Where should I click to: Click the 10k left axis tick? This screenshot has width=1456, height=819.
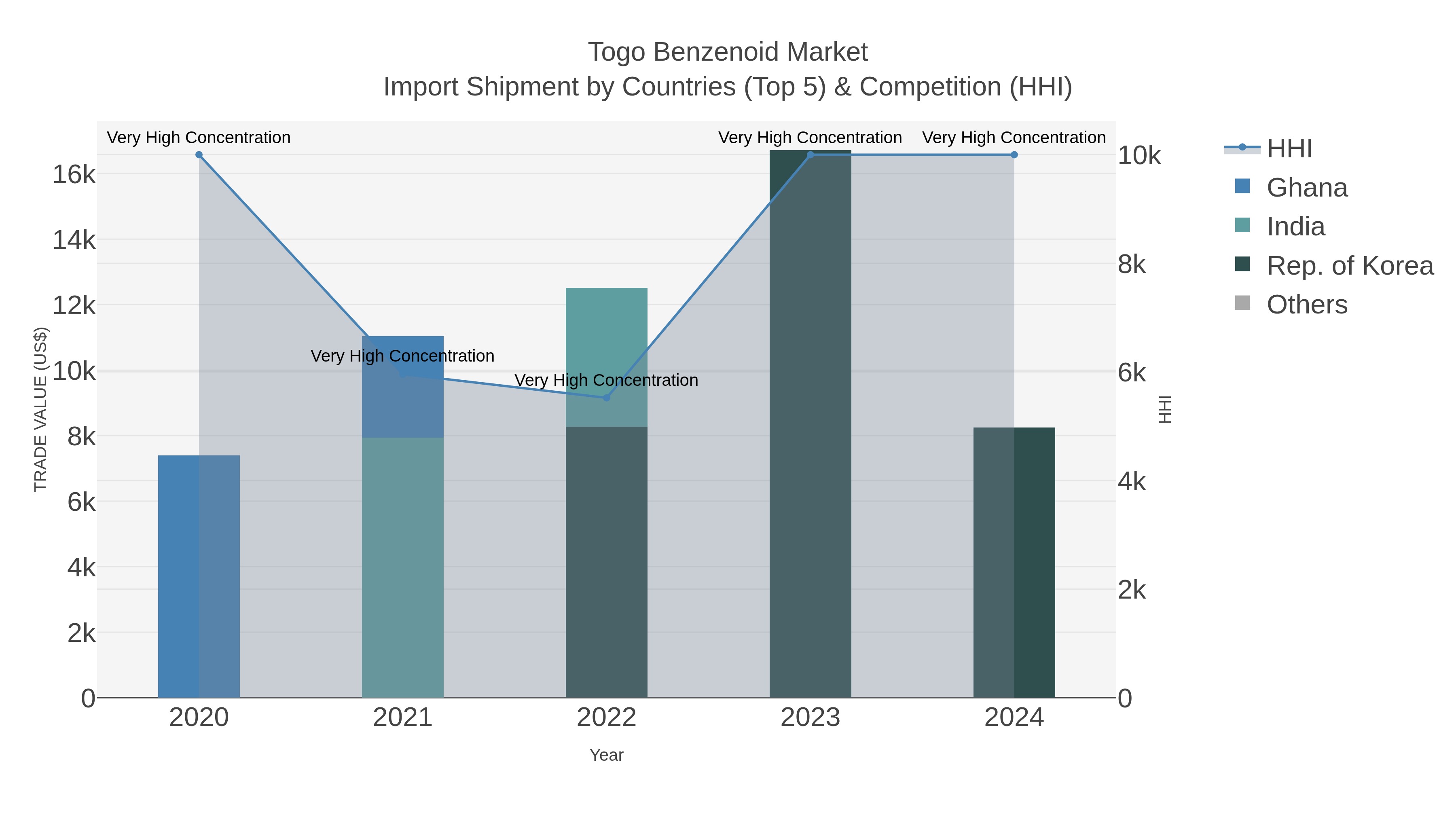(74, 371)
